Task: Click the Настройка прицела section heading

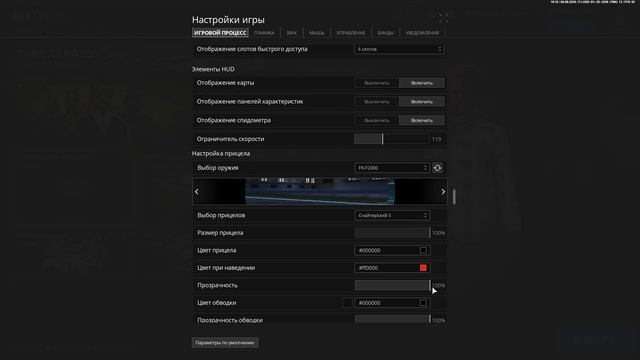Action: click(221, 153)
